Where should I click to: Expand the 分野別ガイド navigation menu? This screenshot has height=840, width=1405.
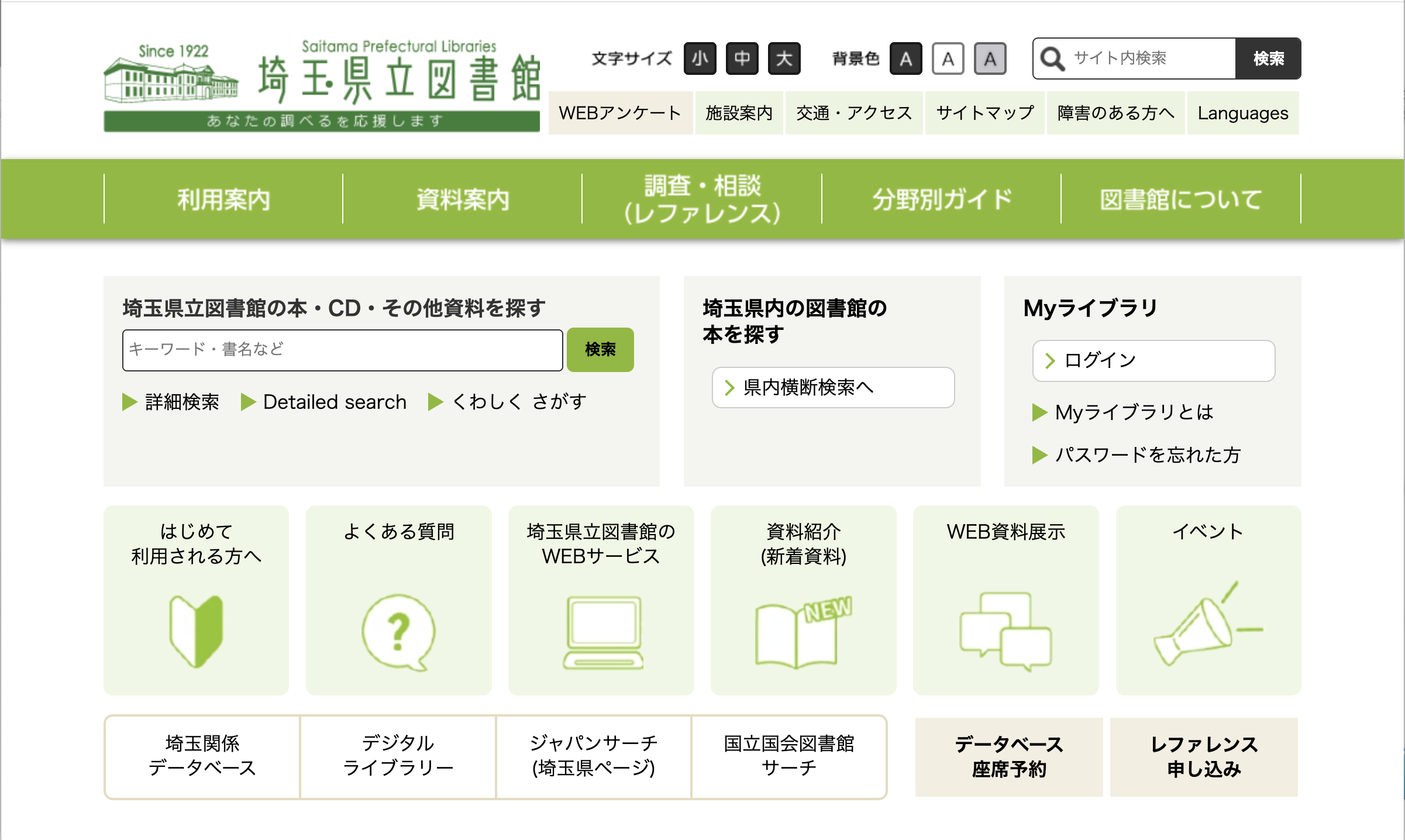[x=941, y=199]
